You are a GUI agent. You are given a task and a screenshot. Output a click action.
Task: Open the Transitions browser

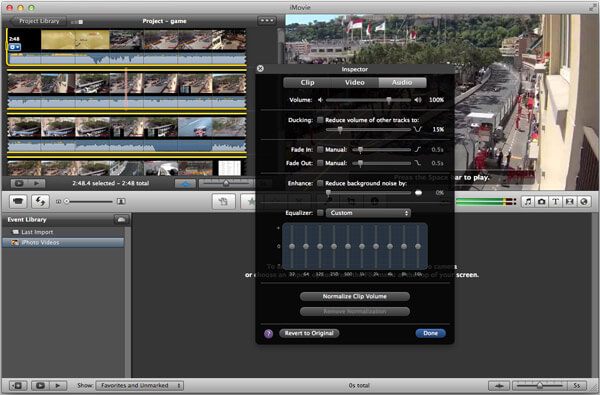(570, 201)
